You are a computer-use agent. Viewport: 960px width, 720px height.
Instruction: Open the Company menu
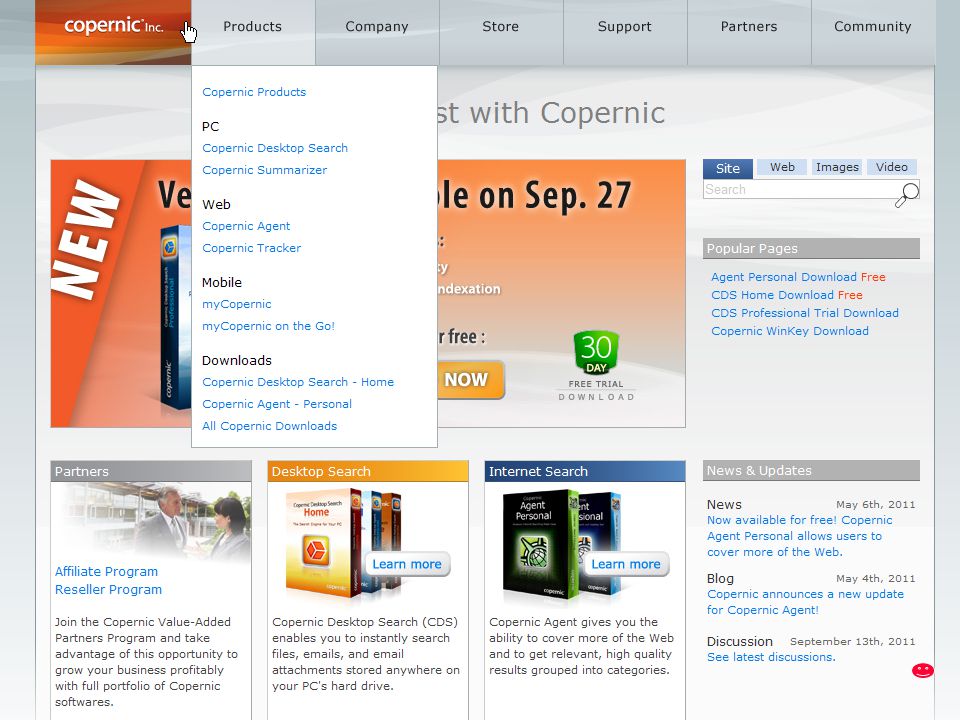tap(377, 26)
